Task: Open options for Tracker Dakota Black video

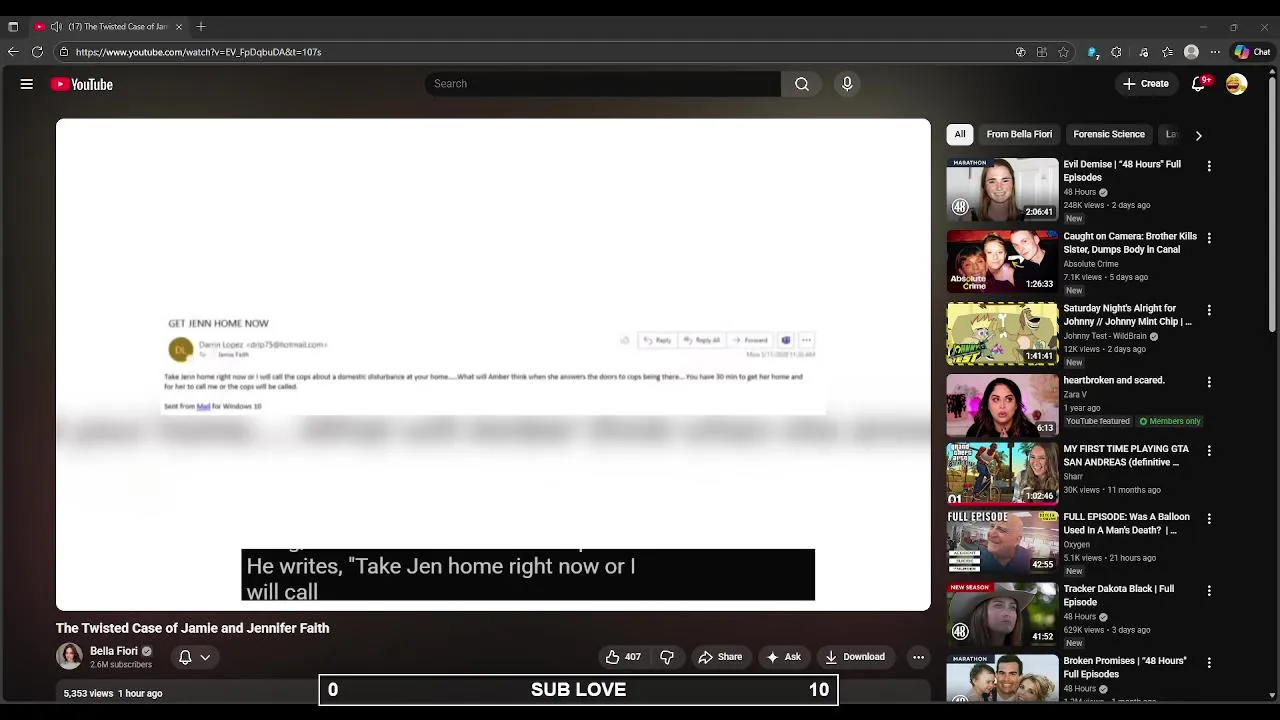Action: click(x=1209, y=590)
